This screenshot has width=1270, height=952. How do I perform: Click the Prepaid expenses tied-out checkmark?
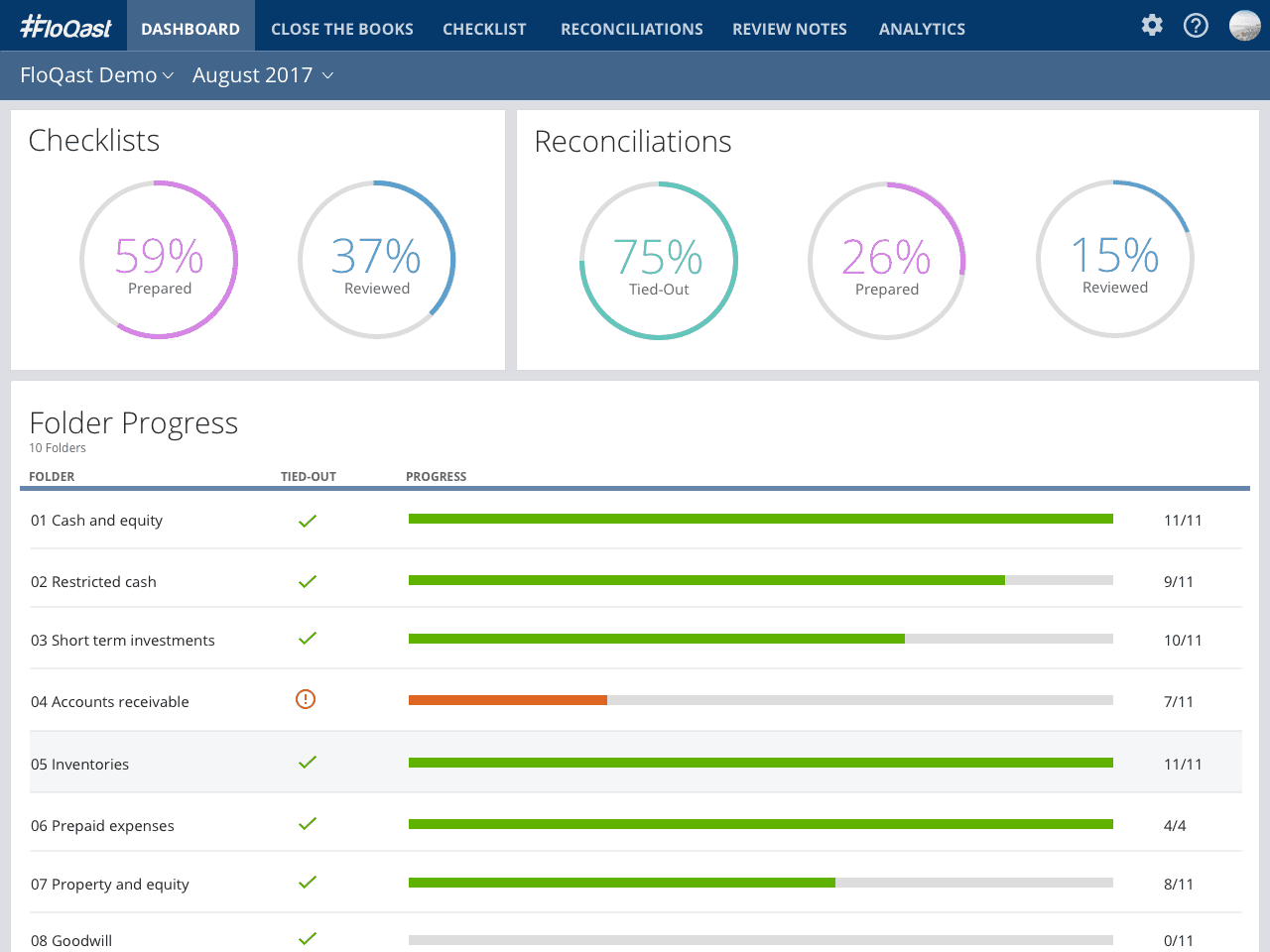(x=308, y=824)
